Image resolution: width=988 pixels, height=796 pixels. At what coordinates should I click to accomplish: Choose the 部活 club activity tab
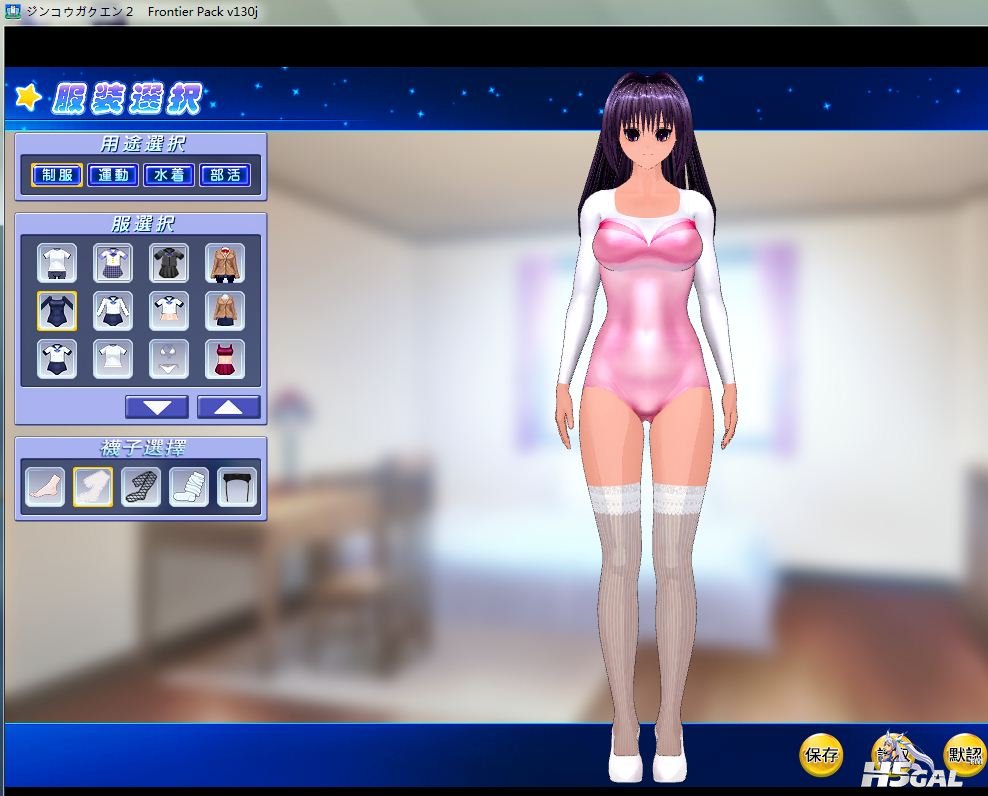[225, 175]
